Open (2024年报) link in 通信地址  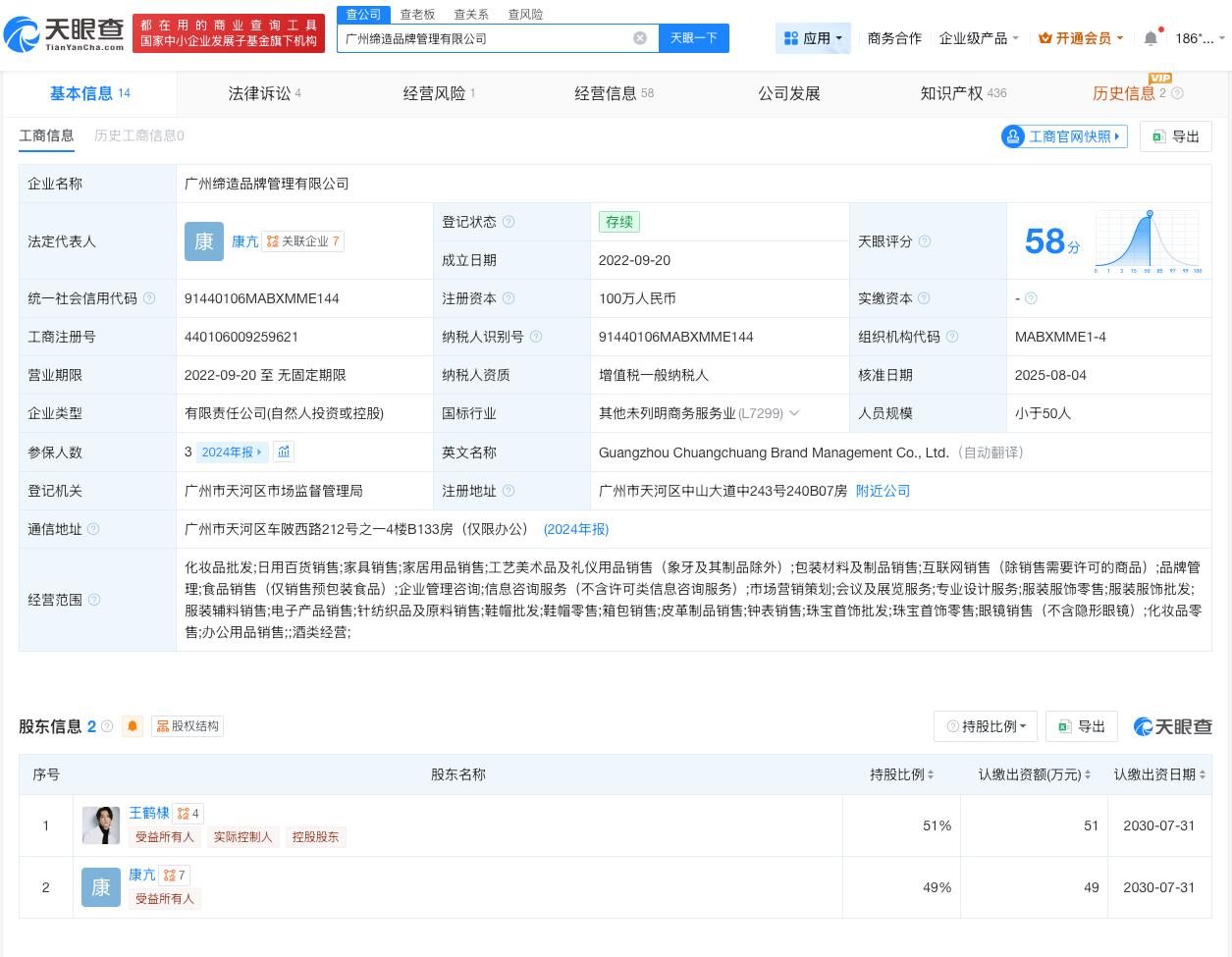tap(576, 529)
